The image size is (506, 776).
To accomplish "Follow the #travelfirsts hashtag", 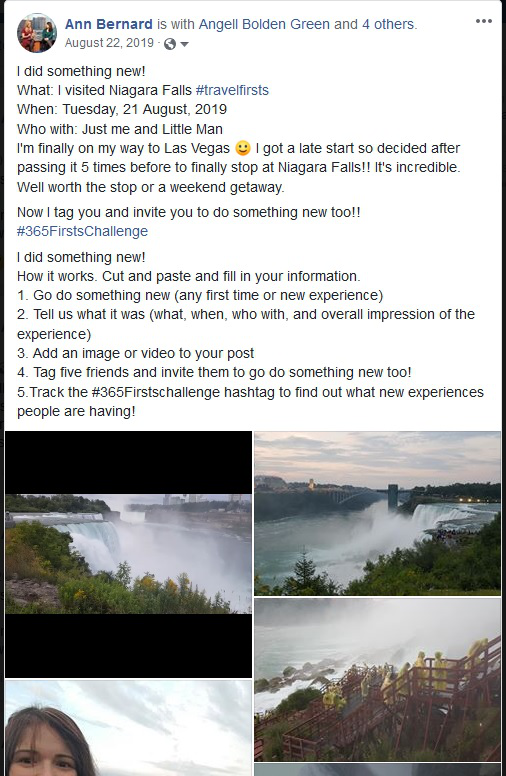I will pyautogui.click(x=232, y=90).
